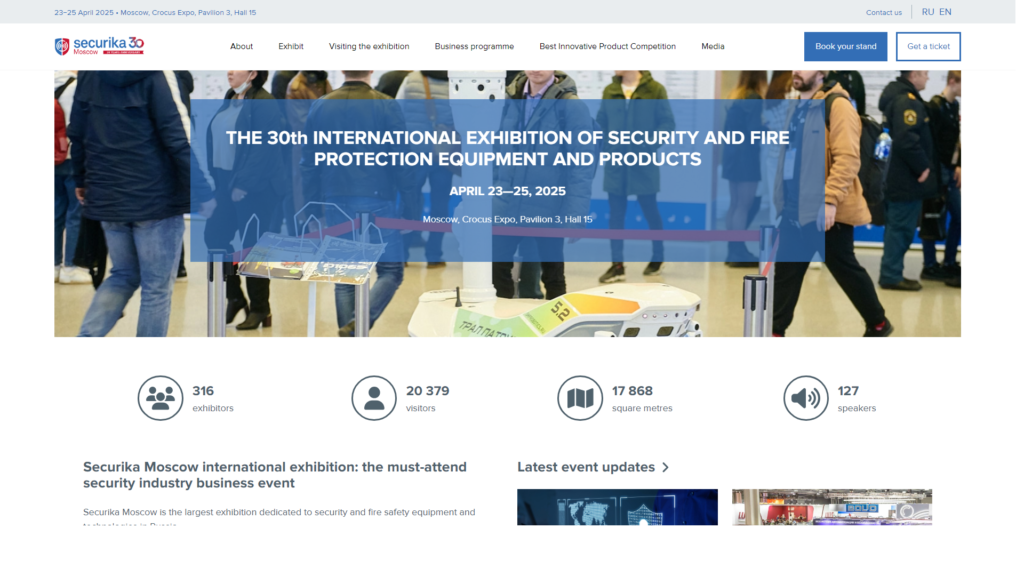
Task: Open Best Innovative Product Competition menu
Action: point(607,46)
